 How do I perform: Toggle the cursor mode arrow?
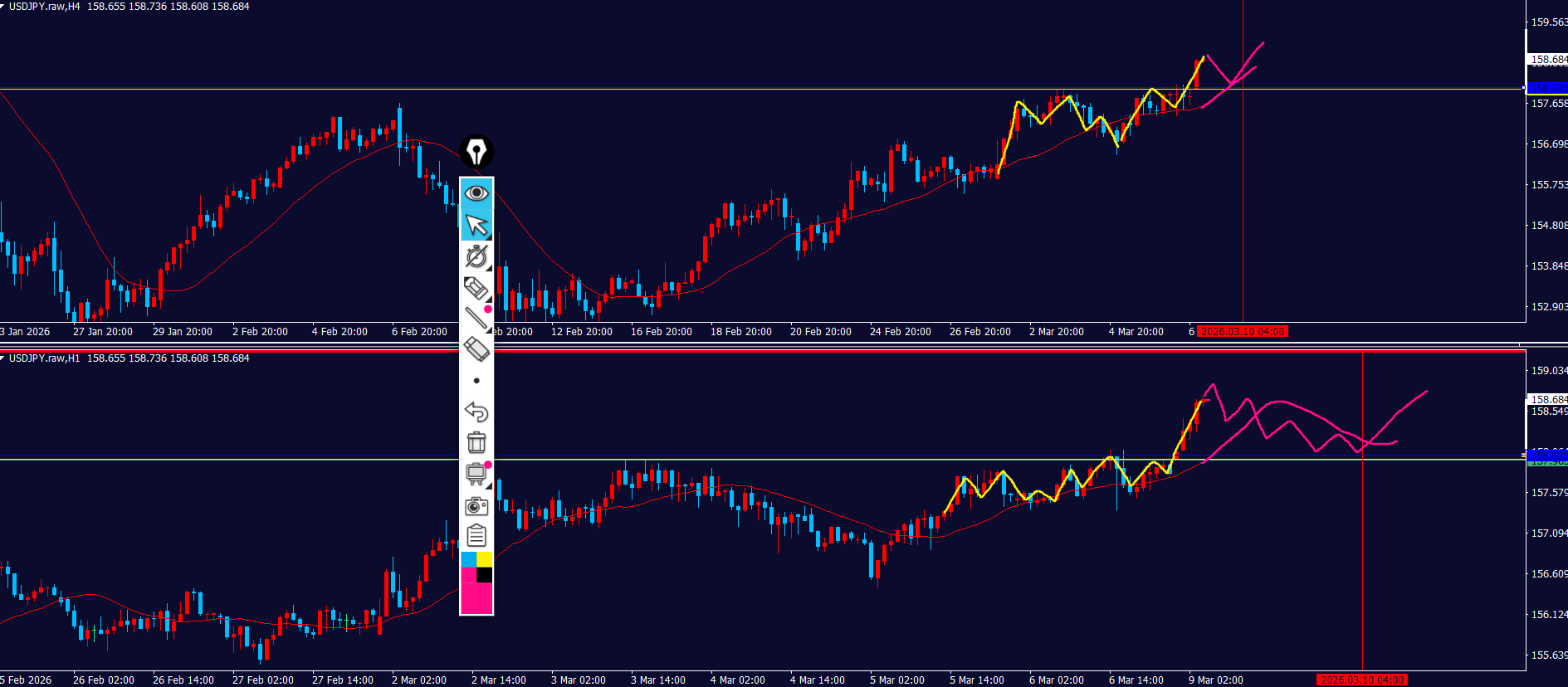(x=476, y=225)
